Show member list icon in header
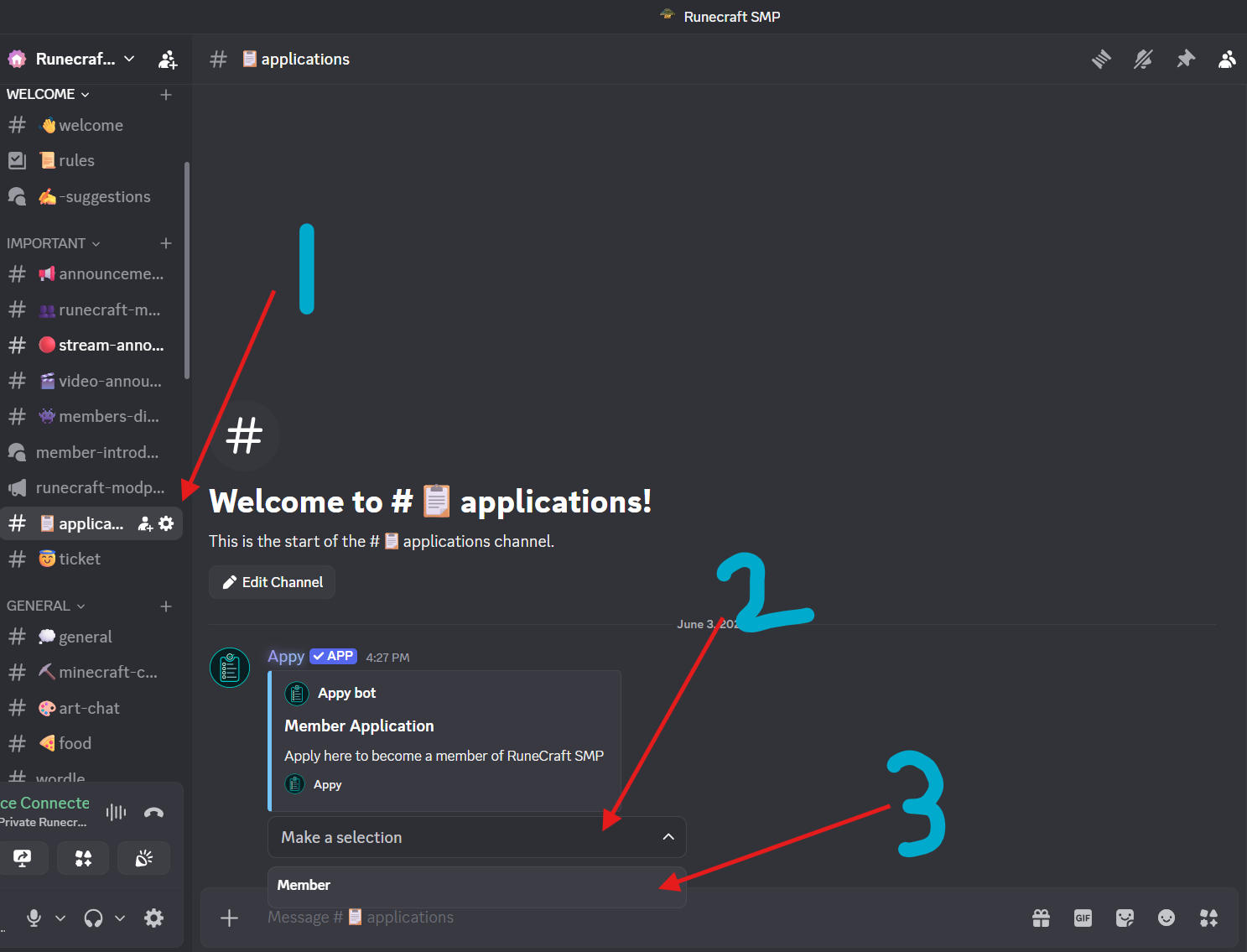The image size is (1247, 952). (1227, 59)
